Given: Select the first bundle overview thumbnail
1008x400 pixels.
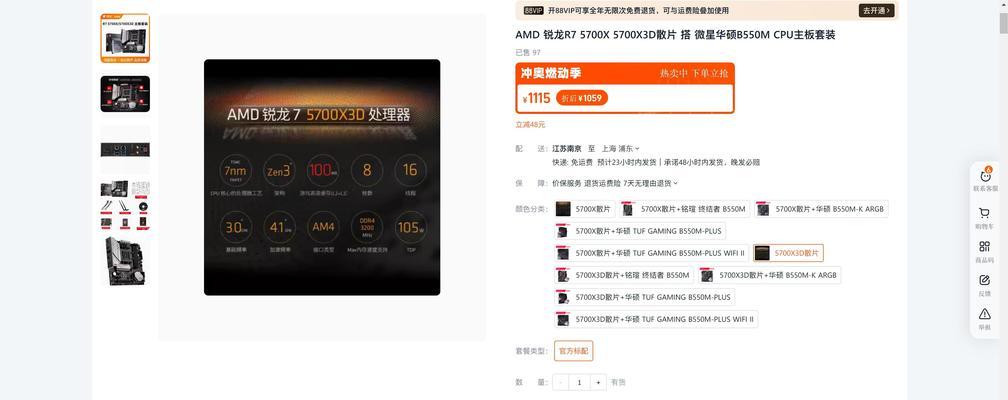Looking at the screenshot, I should point(125,38).
